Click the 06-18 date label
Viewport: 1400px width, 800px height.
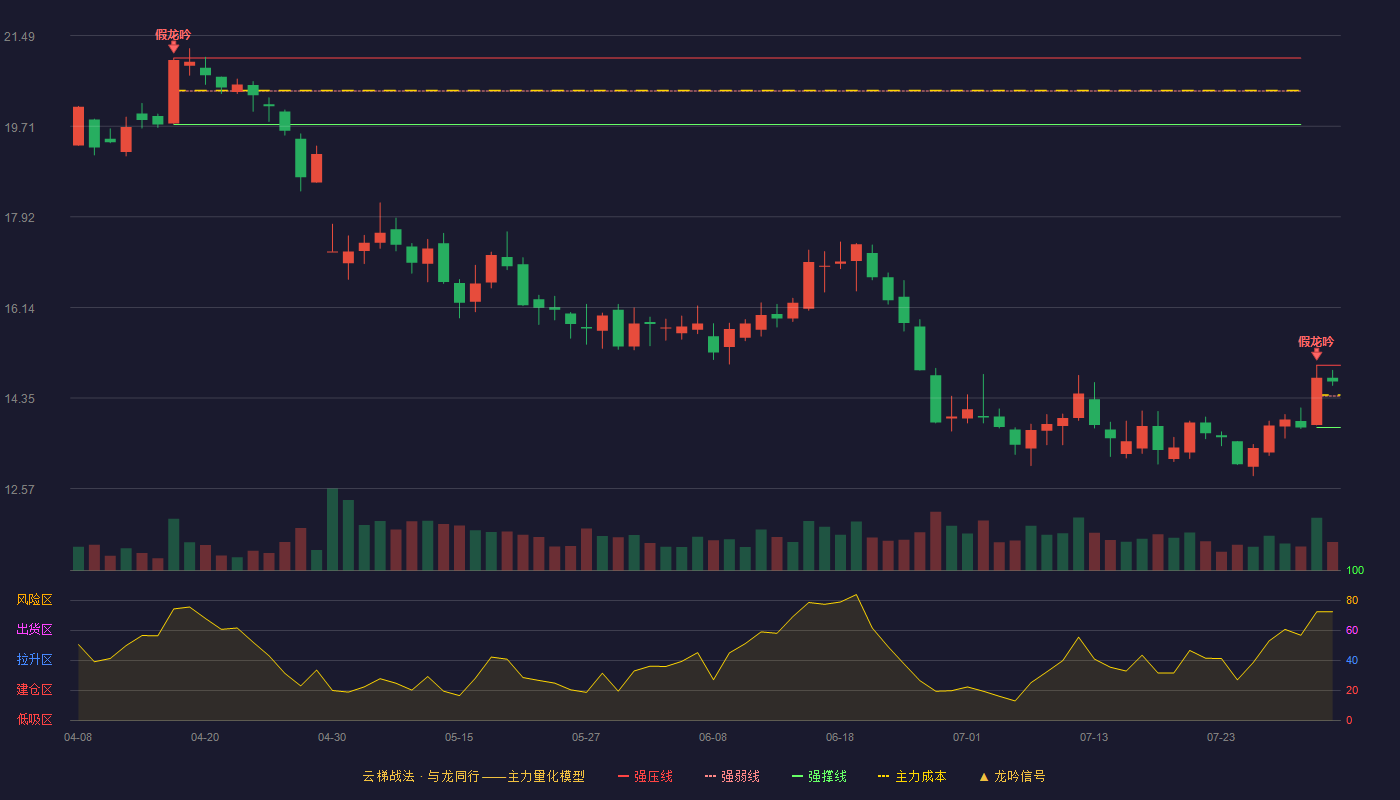tap(840, 737)
